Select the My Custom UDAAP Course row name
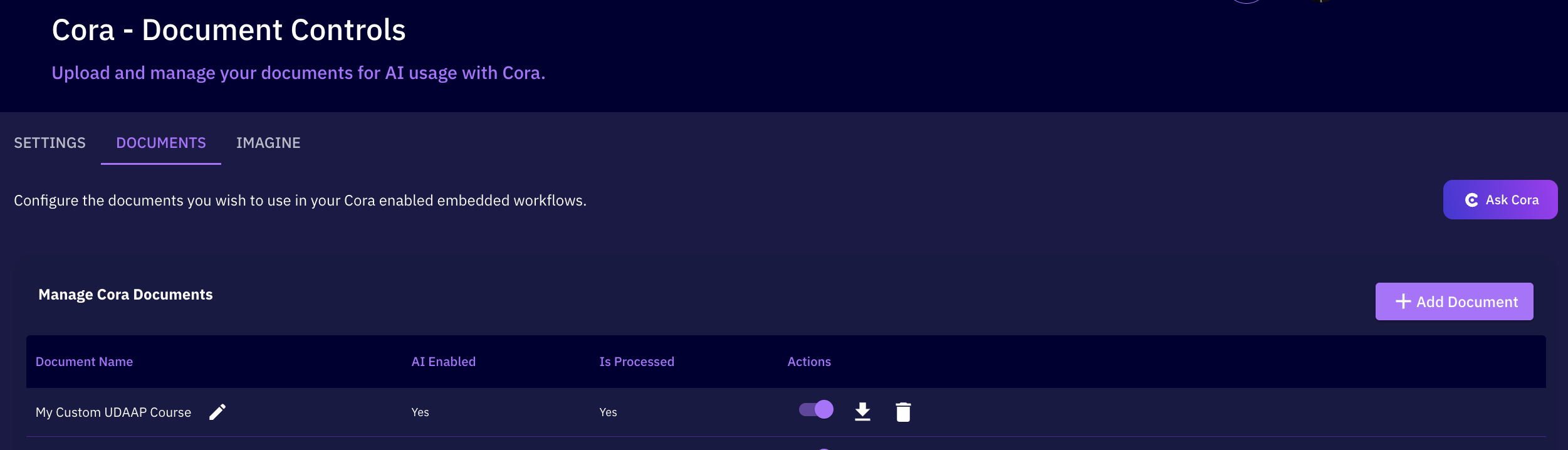The image size is (1568, 450). (113, 412)
